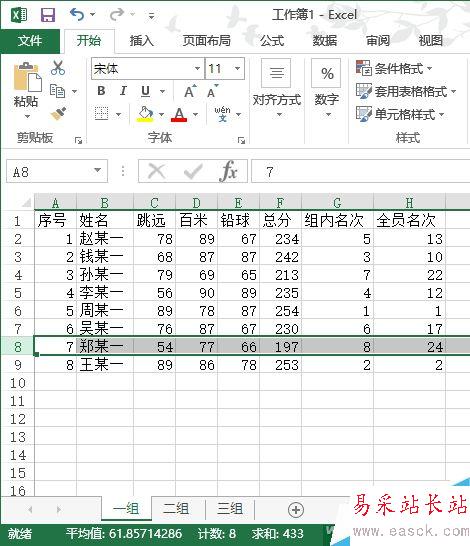Viewport: 470px width, 546px height.
Task: Click cell with 周某一
Action: pos(105,311)
